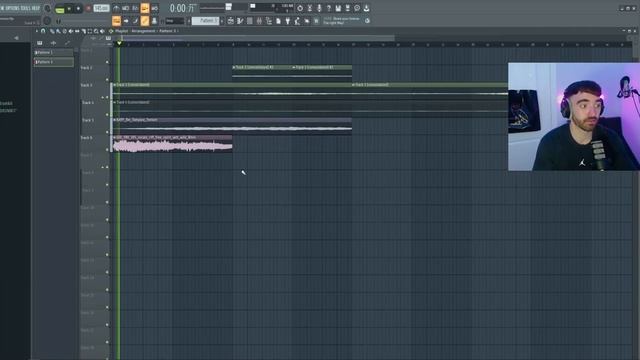
Task: Click first icon above the pattern picker
Action: click(x=40, y=43)
